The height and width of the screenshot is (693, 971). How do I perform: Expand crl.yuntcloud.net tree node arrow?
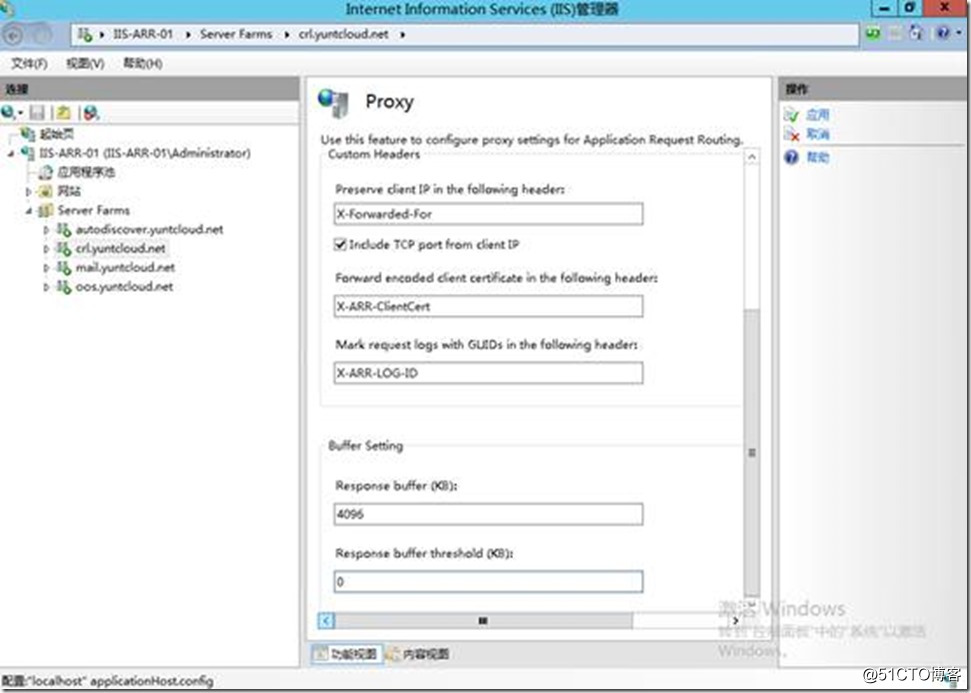point(46,250)
